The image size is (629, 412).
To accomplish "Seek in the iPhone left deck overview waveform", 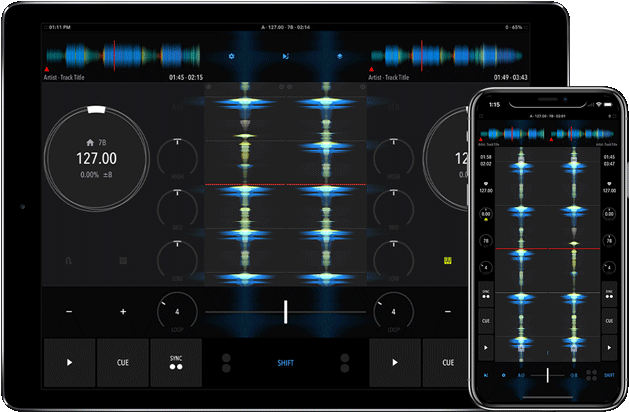I will tap(512, 134).
